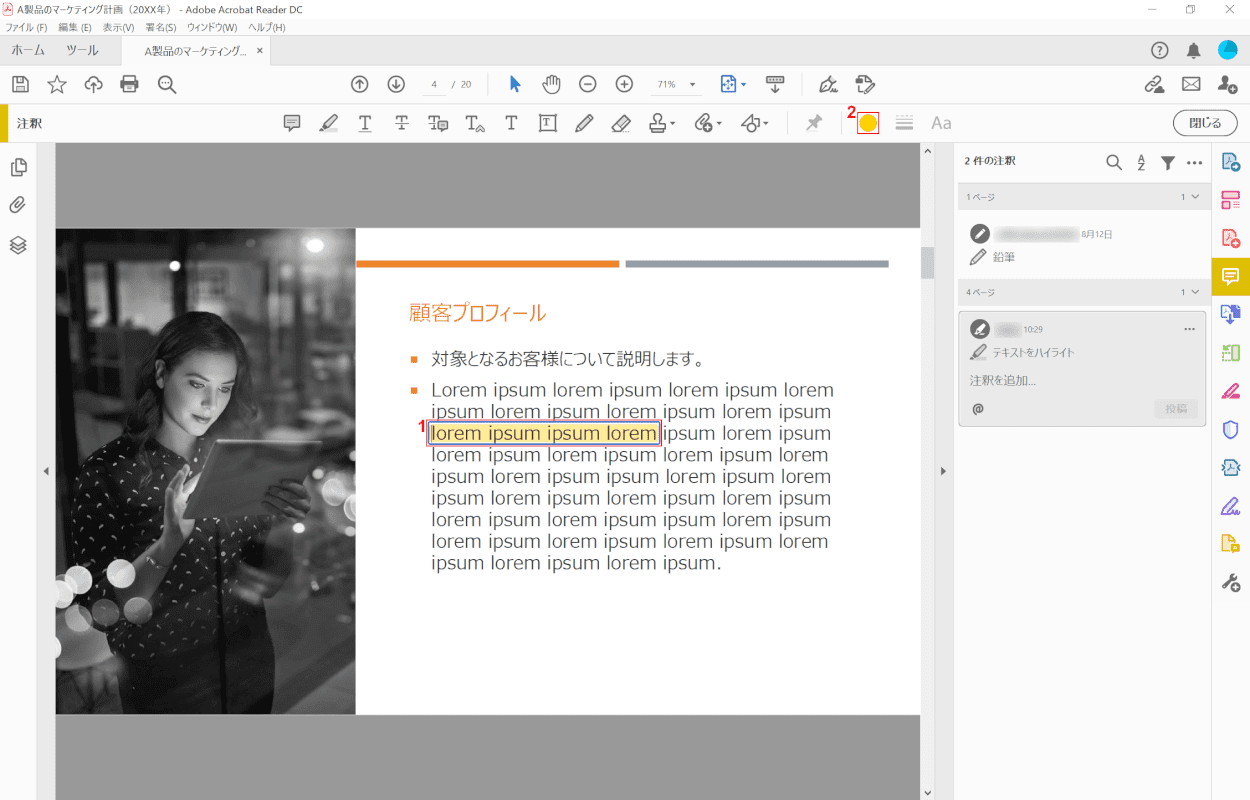
Task: Select the strikethrough text tool
Action: [401, 123]
